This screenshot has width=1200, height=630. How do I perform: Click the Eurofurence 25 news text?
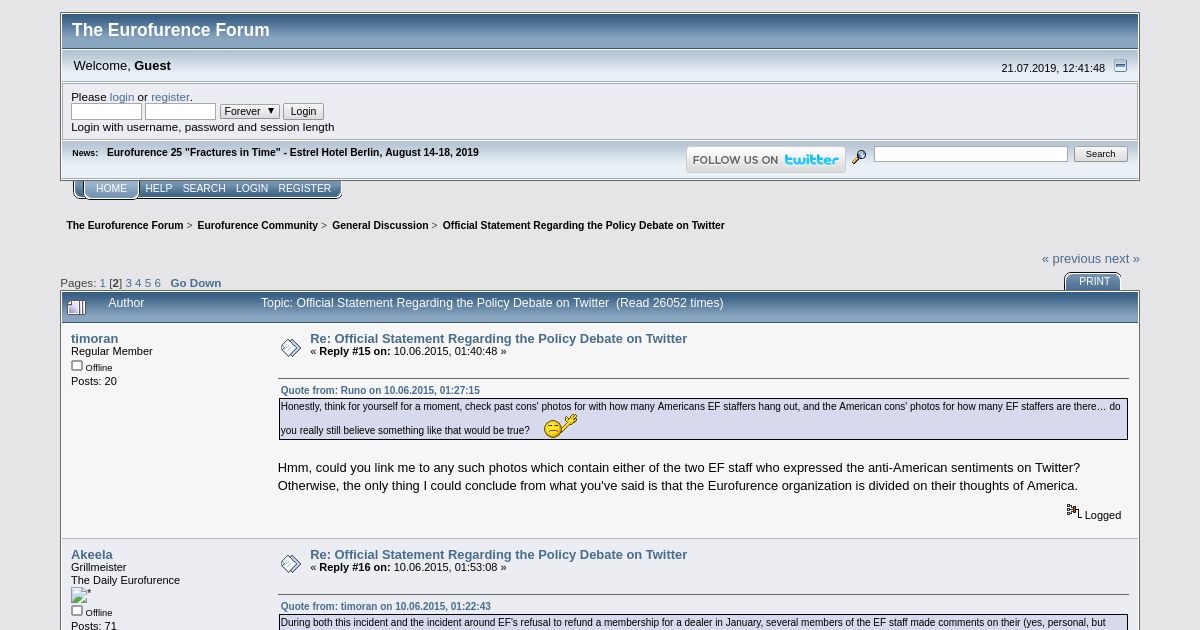(x=292, y=153)
